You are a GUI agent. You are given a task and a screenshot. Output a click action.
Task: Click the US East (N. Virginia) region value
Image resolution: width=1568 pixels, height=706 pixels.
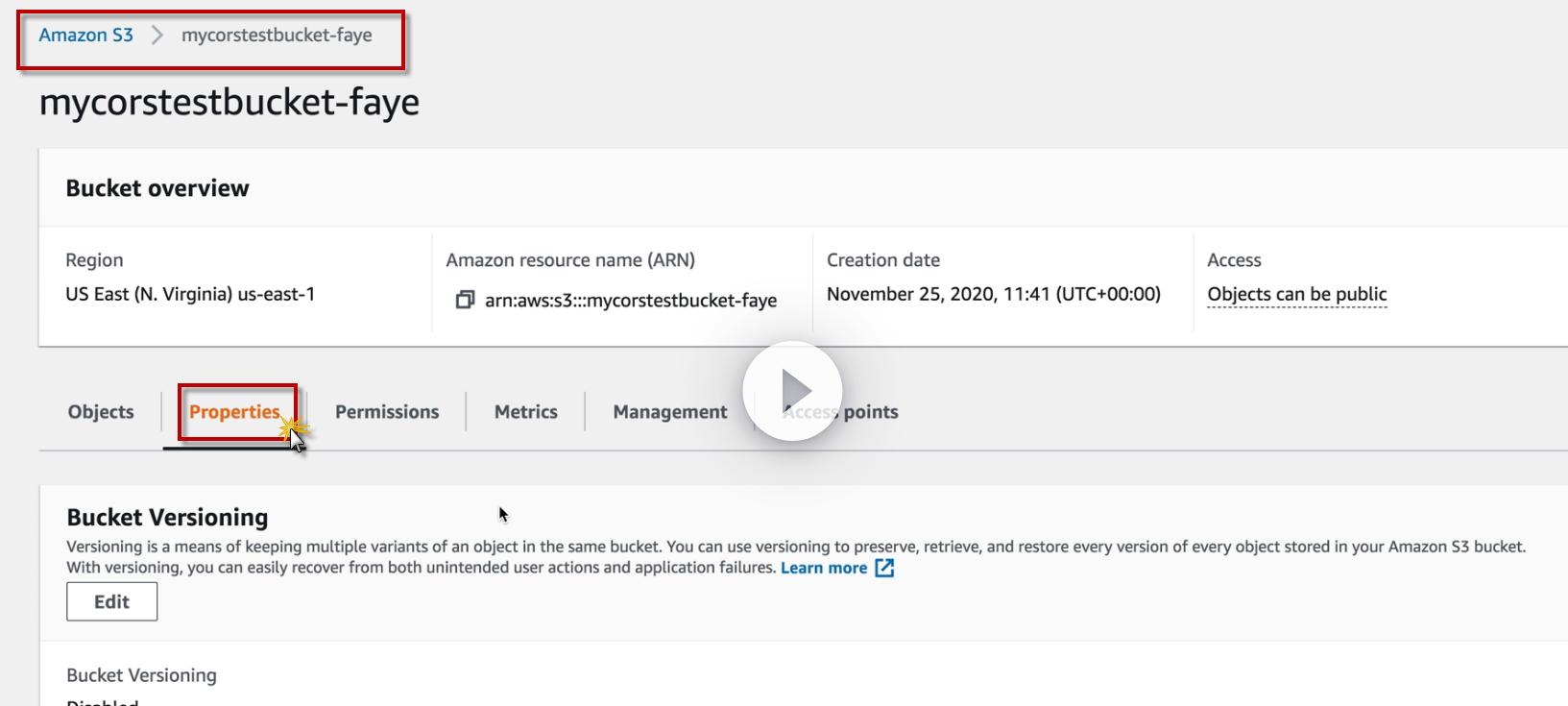[x=190, y=295]
